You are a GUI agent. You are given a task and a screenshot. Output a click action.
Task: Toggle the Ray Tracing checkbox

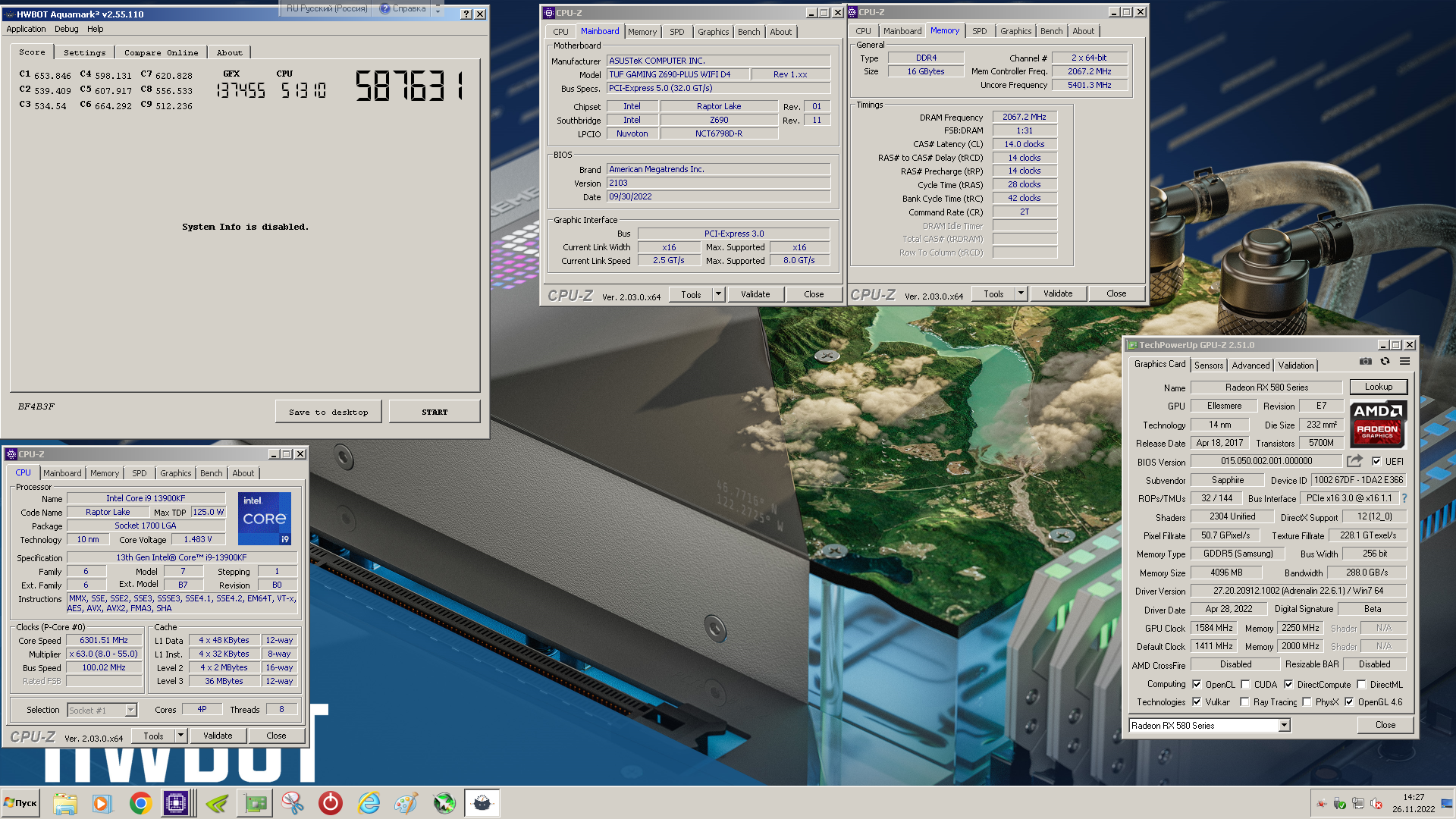[1244, 701]
